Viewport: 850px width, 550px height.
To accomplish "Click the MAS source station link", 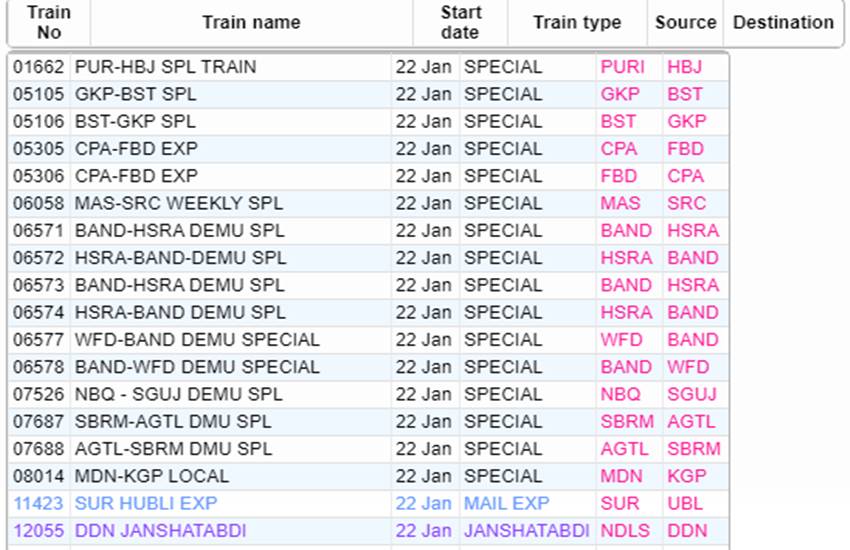I will coord(620,203).
